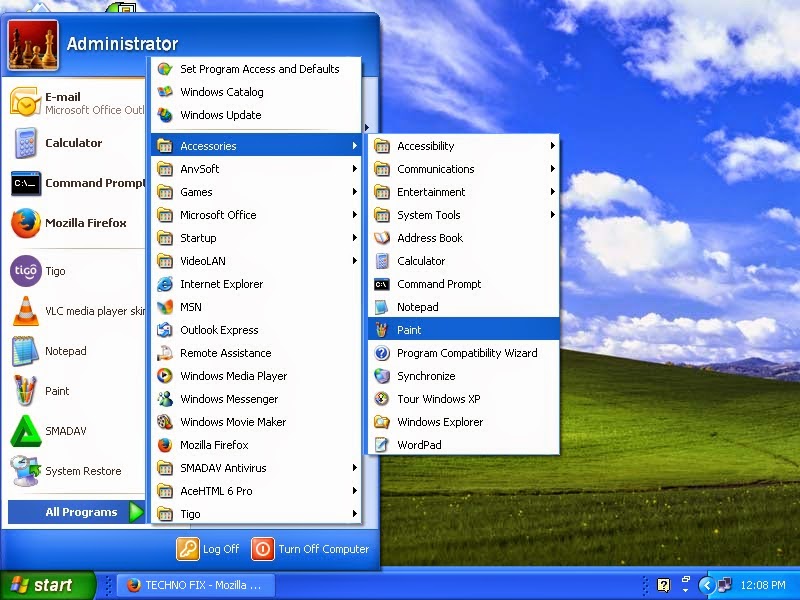This screenshot has height=600, width=800.
Task: Click the Windows start button
Action: pyautogui.click(x=47, y=585)
